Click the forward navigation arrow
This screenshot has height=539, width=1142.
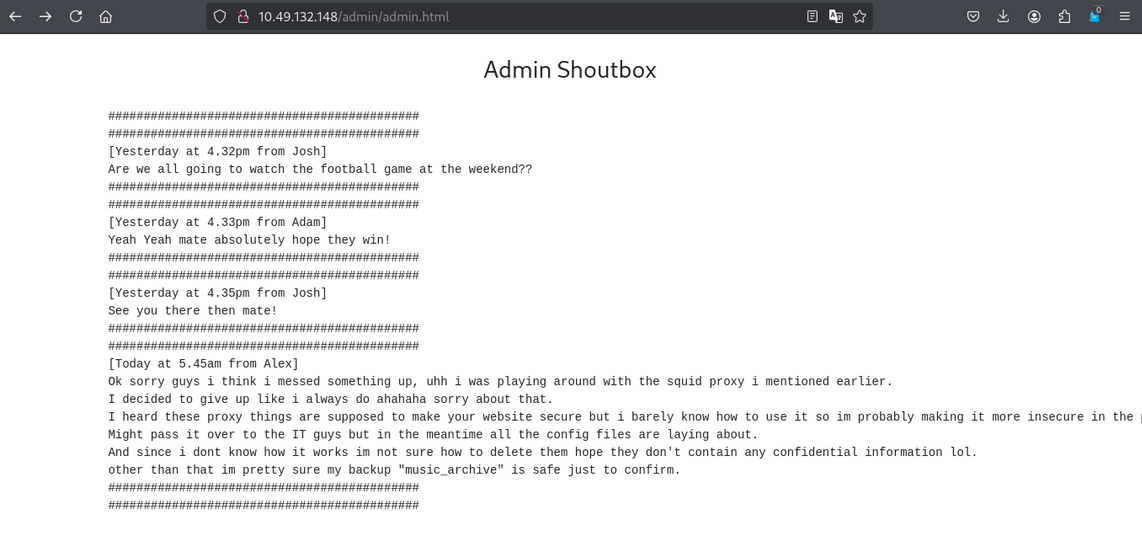[x=45, y=16]
